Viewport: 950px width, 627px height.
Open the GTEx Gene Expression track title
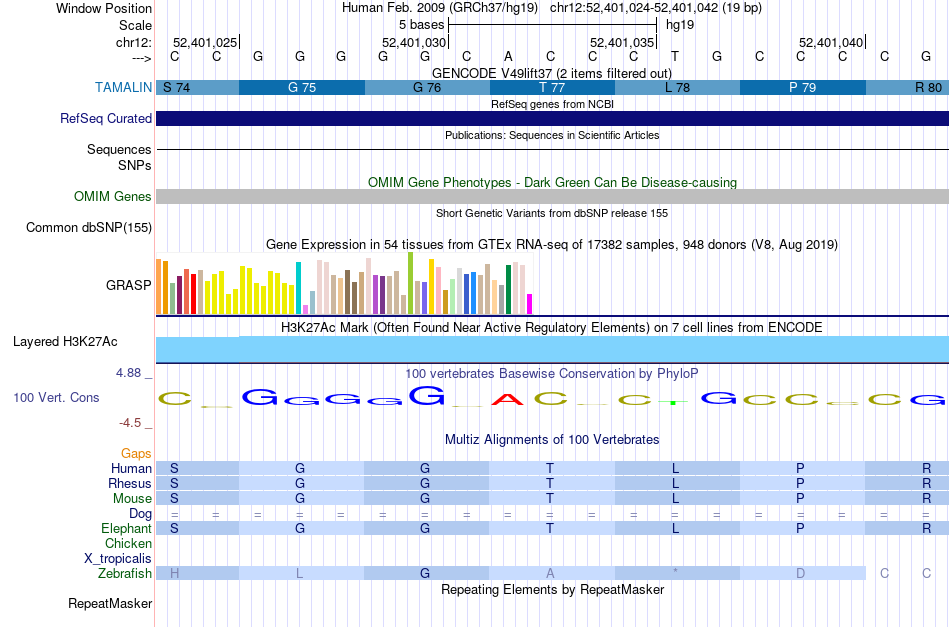[x=552, y=245]
